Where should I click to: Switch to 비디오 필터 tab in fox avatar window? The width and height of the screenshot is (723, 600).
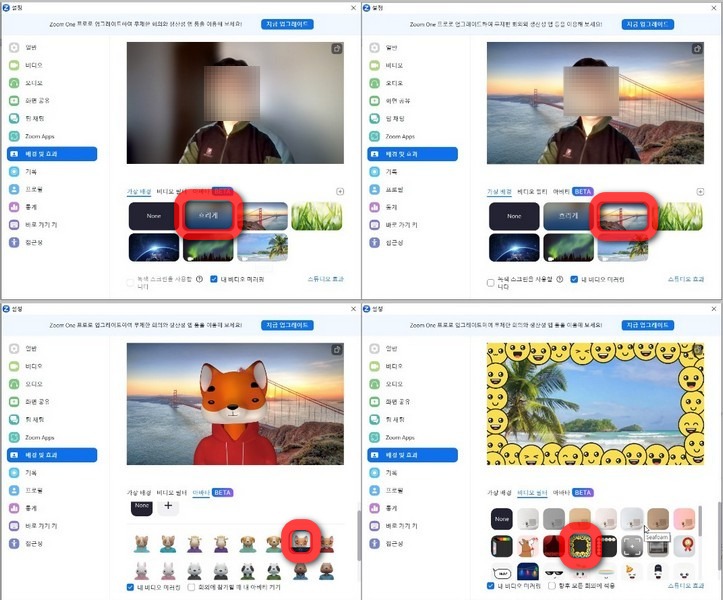pyautogui.click(x=172, y=493)
